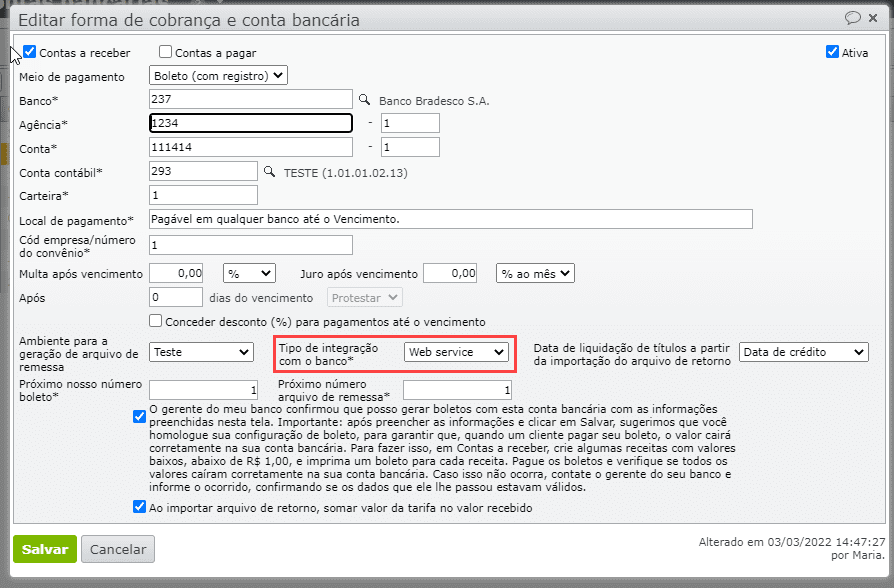Disable somar valor da tarifa option

139,507
